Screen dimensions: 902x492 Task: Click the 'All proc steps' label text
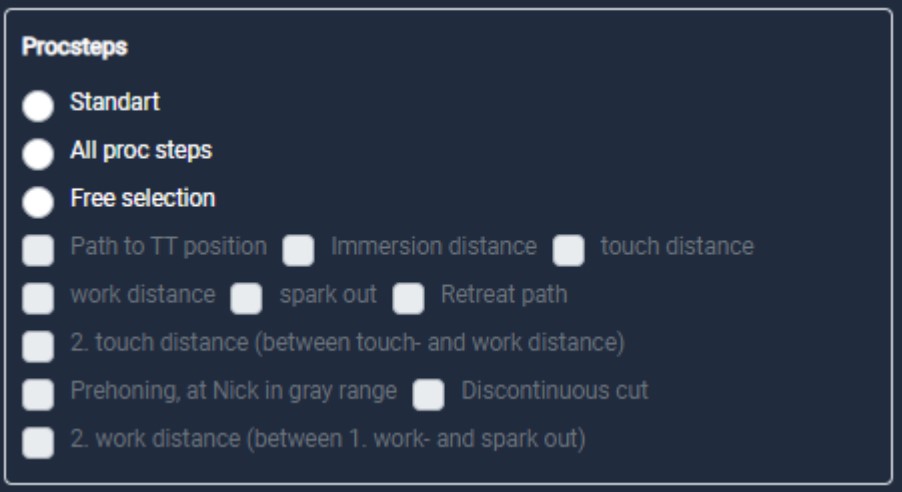(x=141, y=150)
